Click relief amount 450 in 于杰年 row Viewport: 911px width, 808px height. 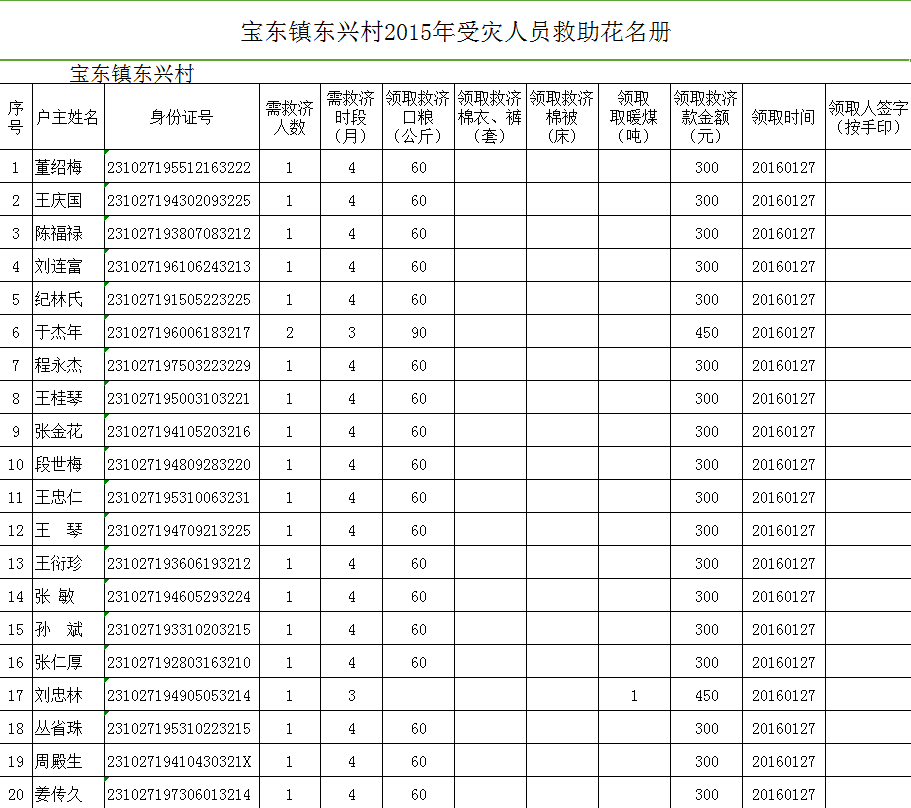(706, 332)
